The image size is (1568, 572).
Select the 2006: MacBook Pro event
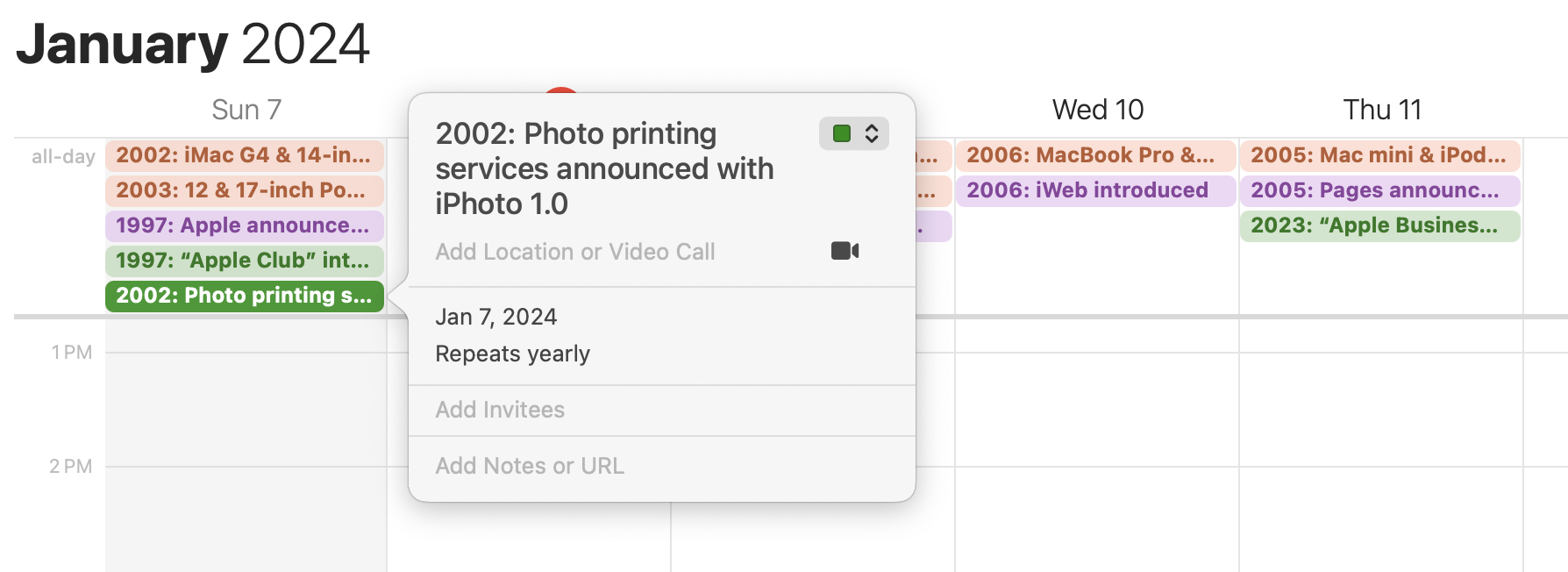[1096, 155]
